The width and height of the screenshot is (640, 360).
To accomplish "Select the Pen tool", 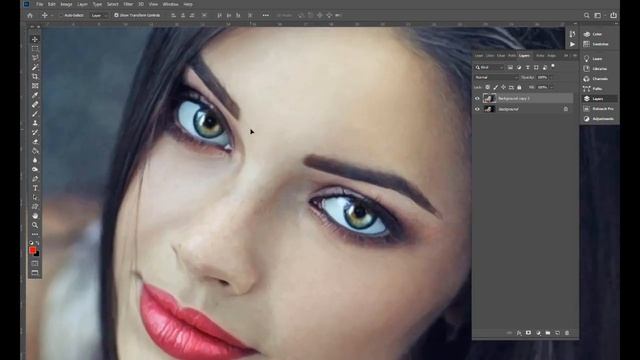I will [35, 179].
